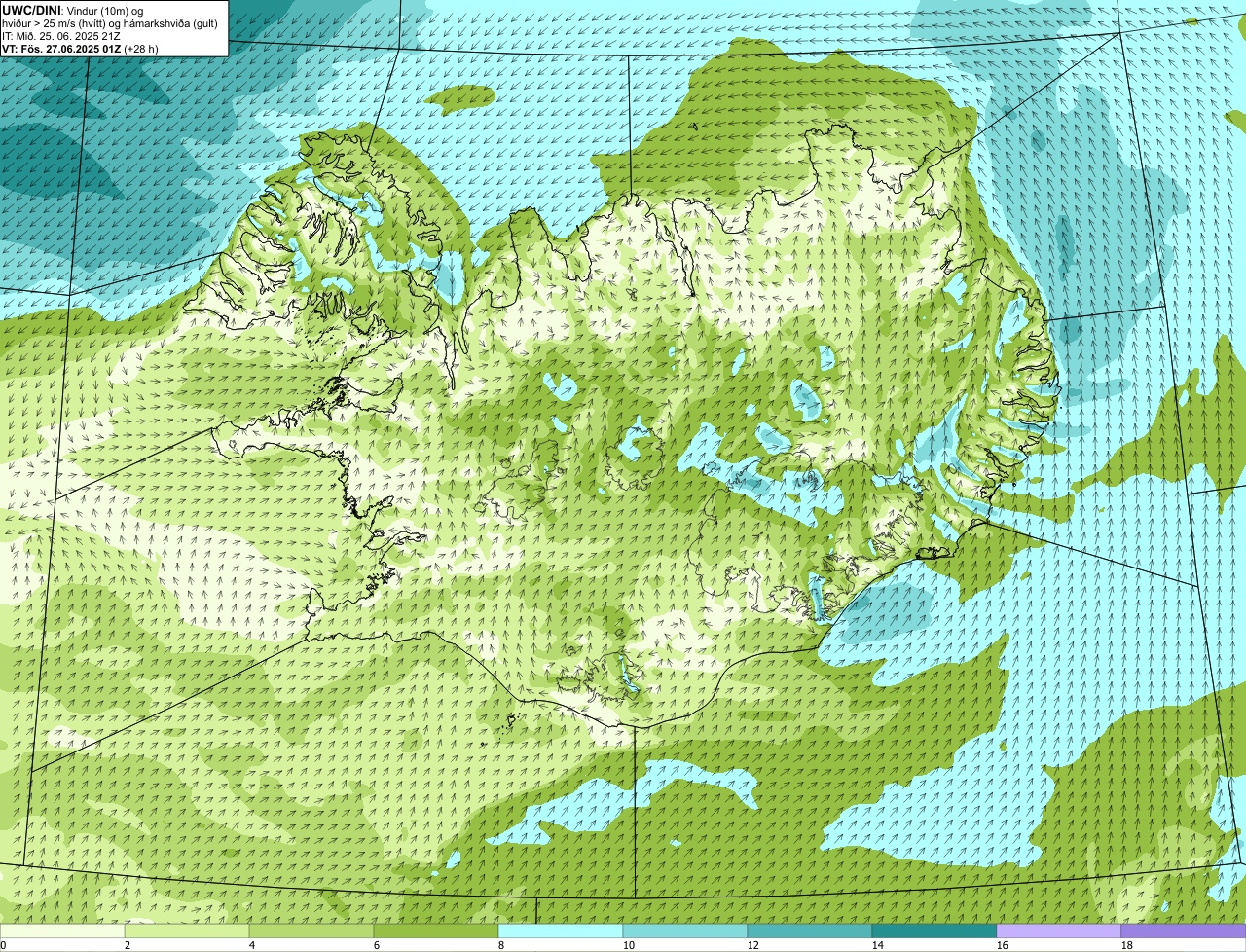This screenshot has height=952, width=1246.
Task: Select the 6–8 m/s green legend swatch
Action: (x=436, y=932)
